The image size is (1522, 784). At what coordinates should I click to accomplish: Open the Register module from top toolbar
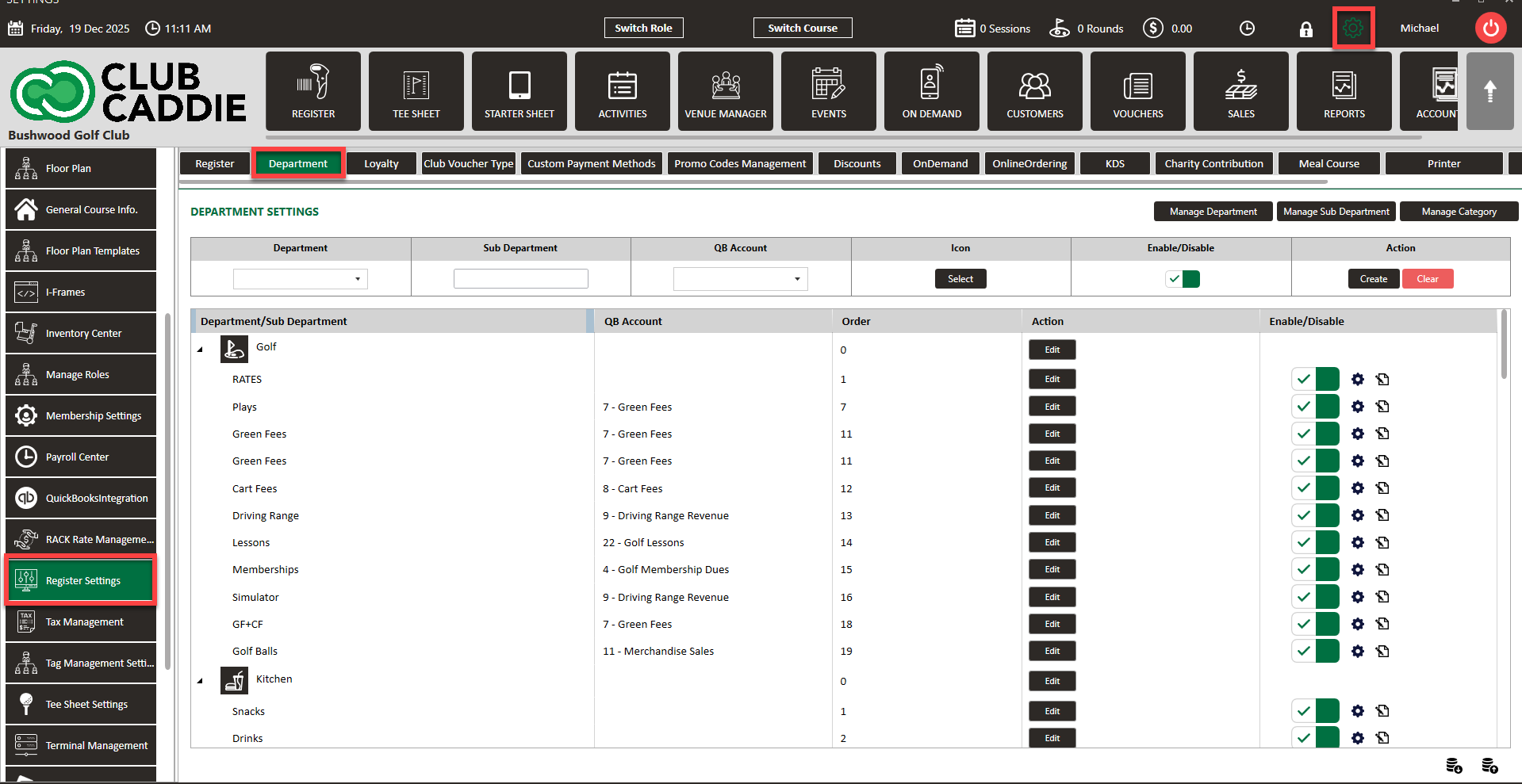point(312,91)
